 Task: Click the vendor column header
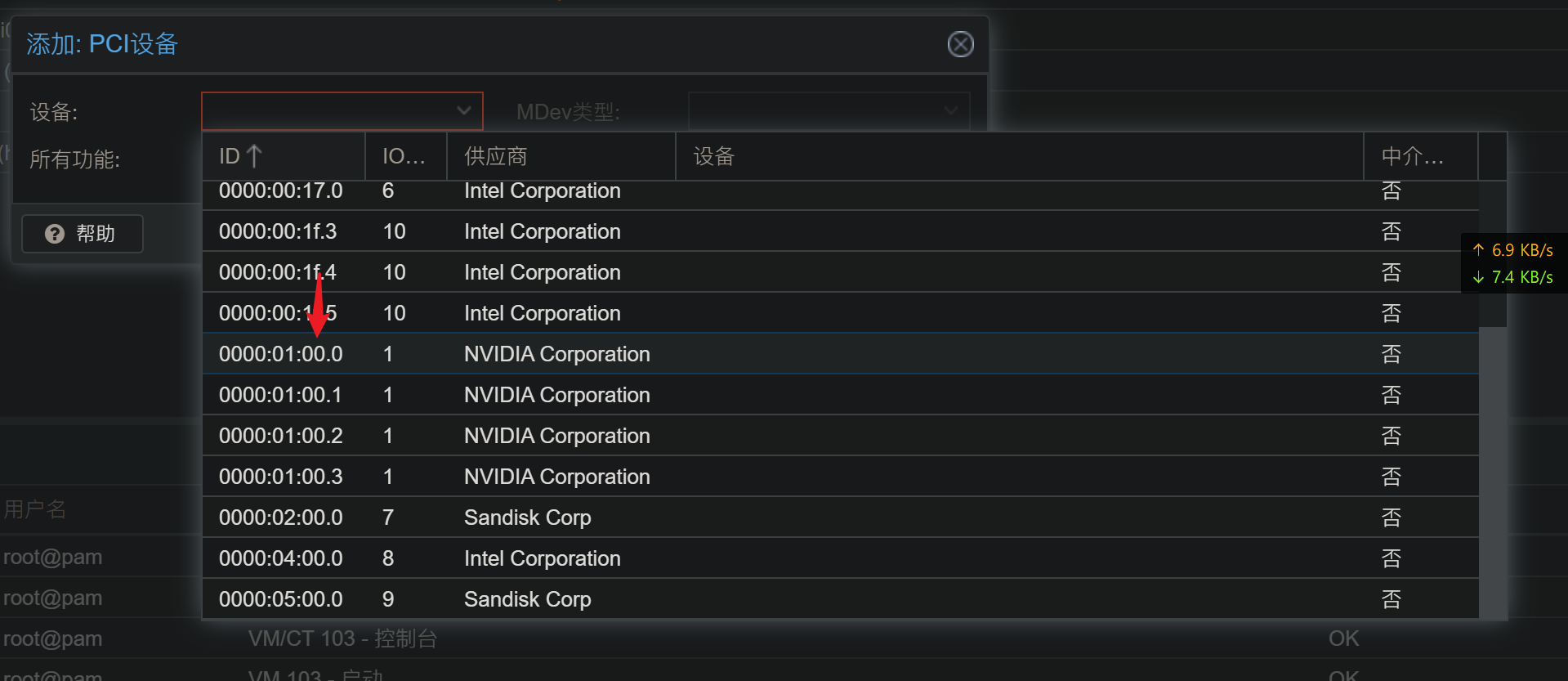pos(561,156)
